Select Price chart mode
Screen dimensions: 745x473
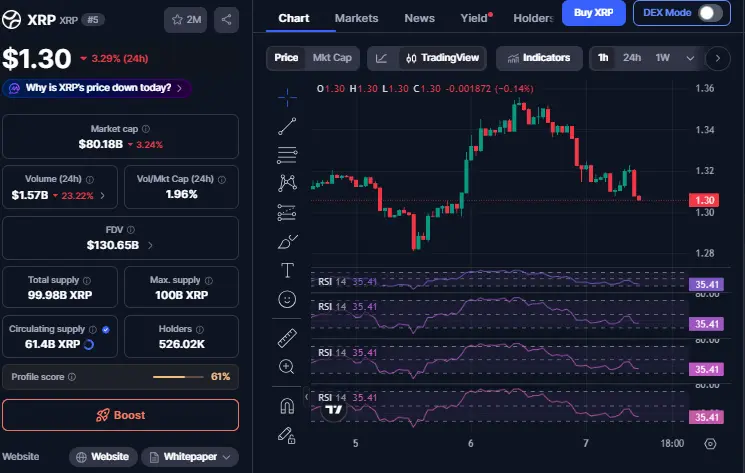tap(286, 58)
